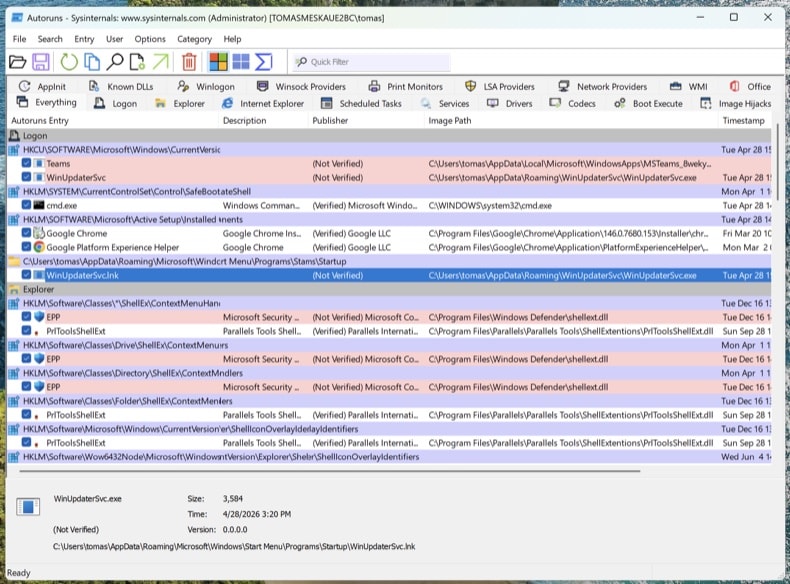Sort by the Autoruns Entry column header
The width and height of the screenshot is (790, 584).
coord(113,120)
